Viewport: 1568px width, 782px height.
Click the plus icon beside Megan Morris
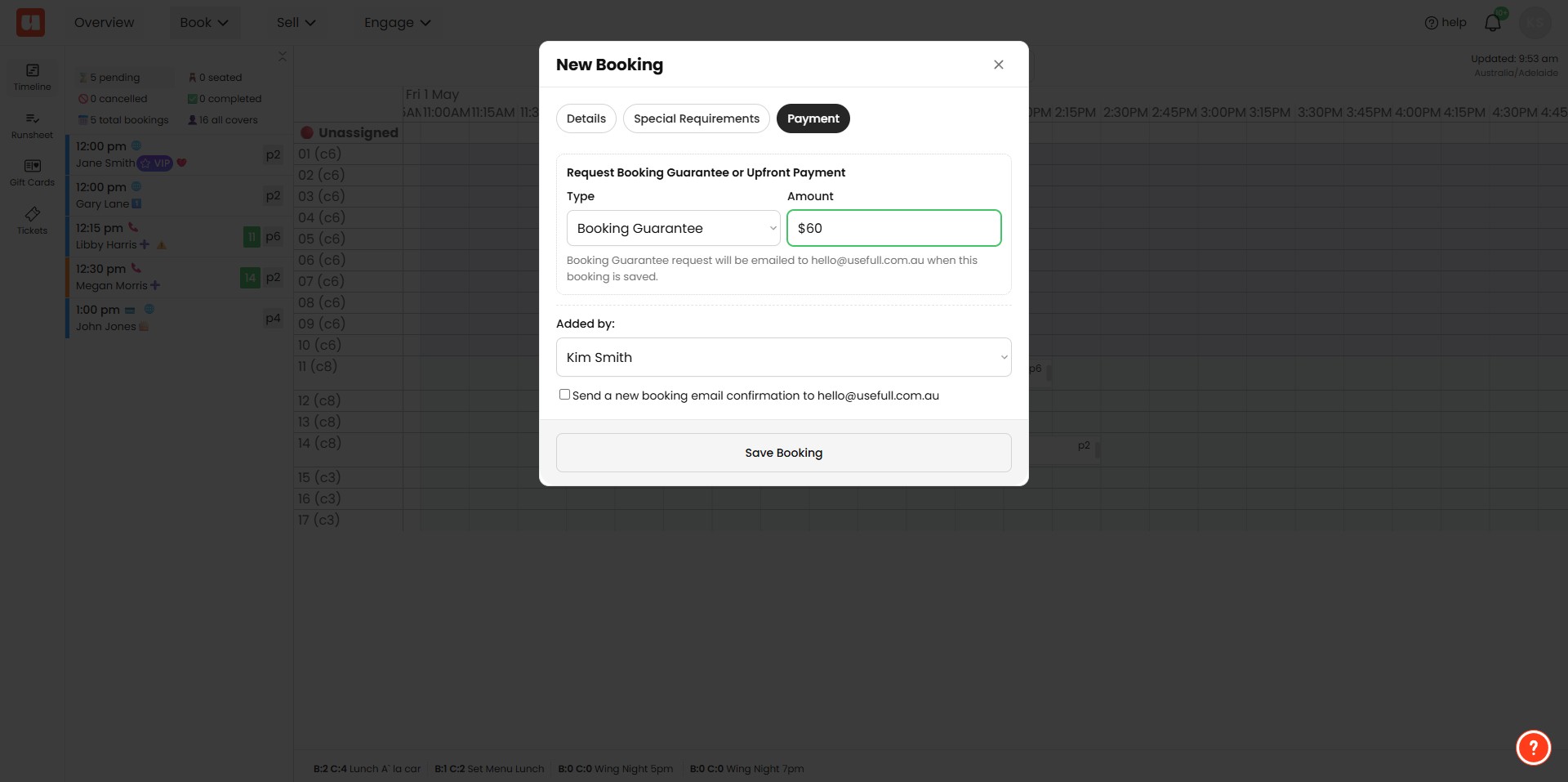click(x=155, y=285)
